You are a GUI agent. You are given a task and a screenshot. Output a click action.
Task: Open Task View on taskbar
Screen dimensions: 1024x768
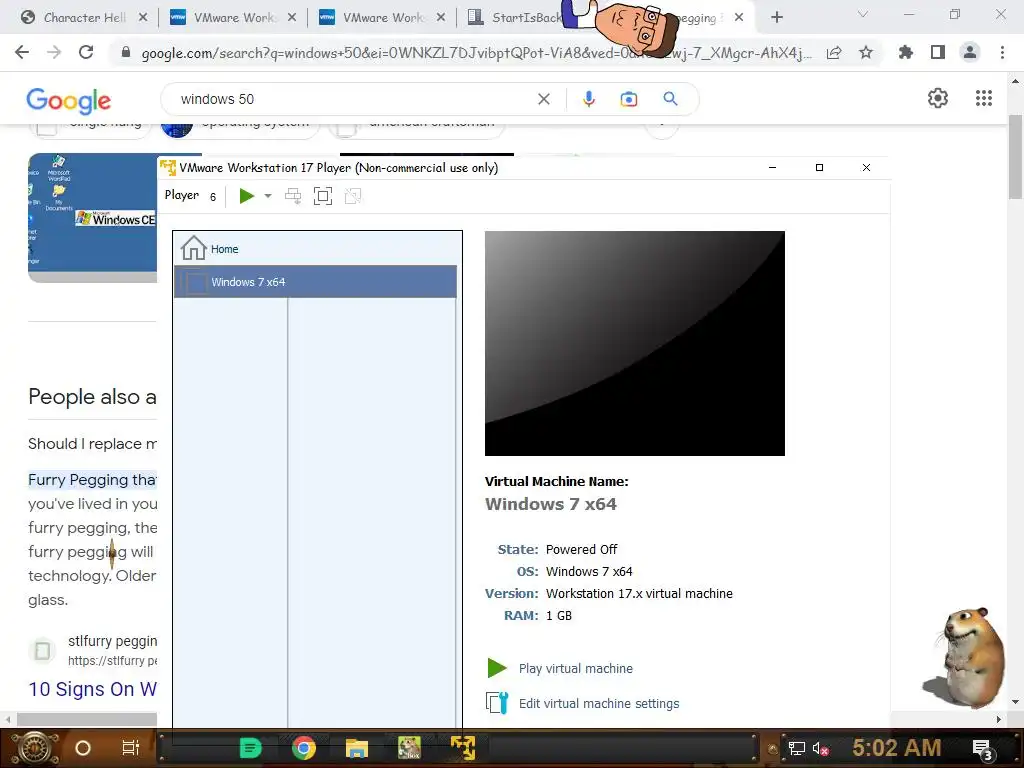pos(131,748)
